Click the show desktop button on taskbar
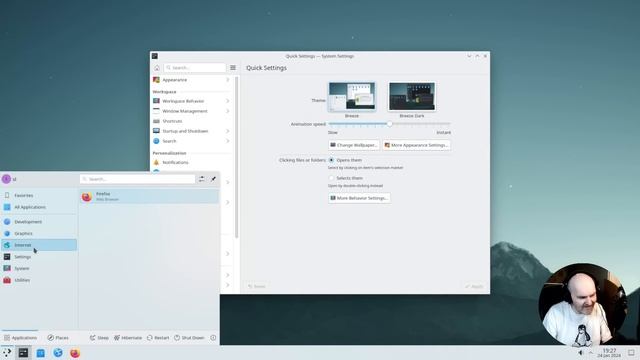This screenshot has height=360, width=640. coord(631,353)
